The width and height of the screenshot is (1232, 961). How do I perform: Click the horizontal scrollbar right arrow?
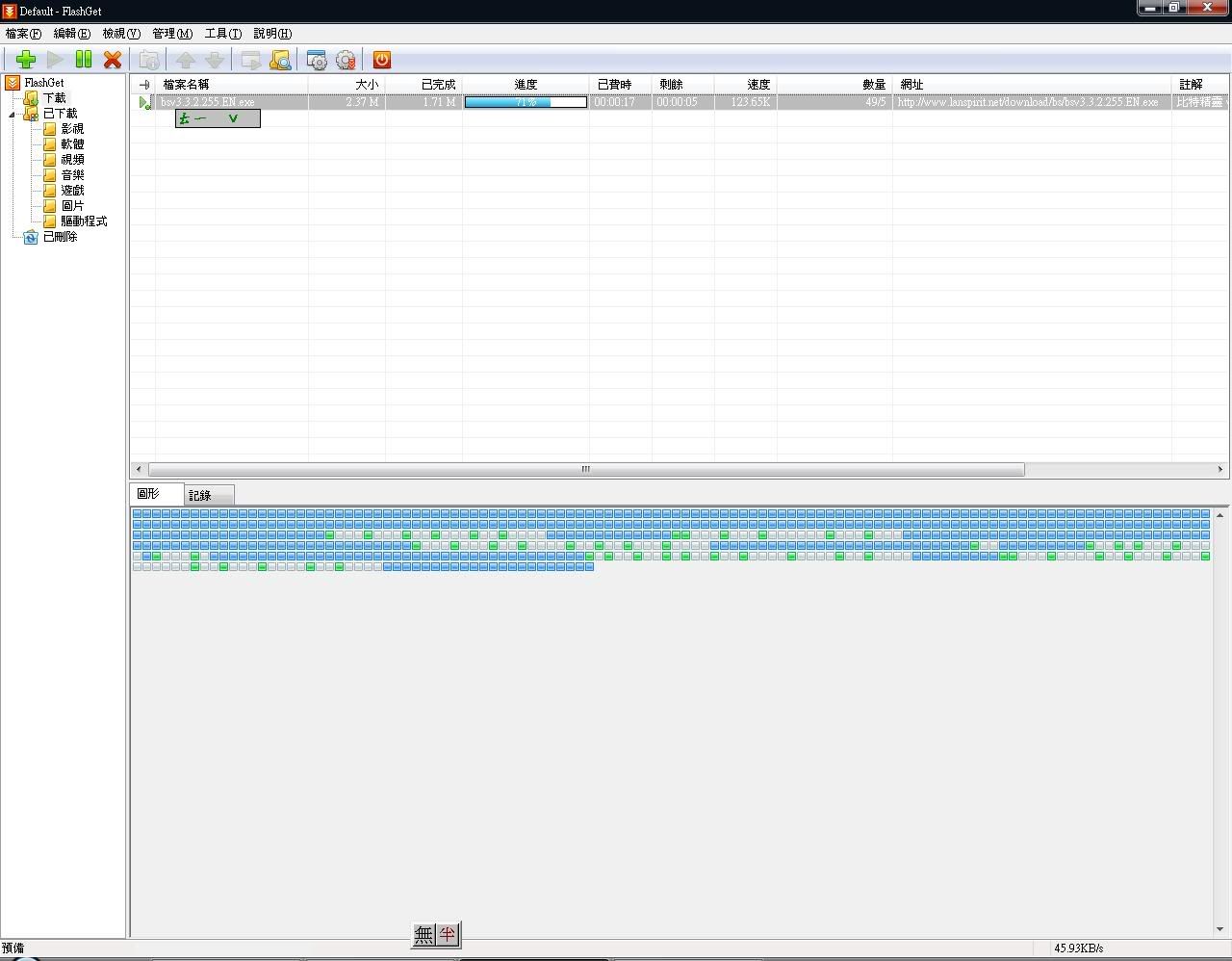pos(1220,469)
